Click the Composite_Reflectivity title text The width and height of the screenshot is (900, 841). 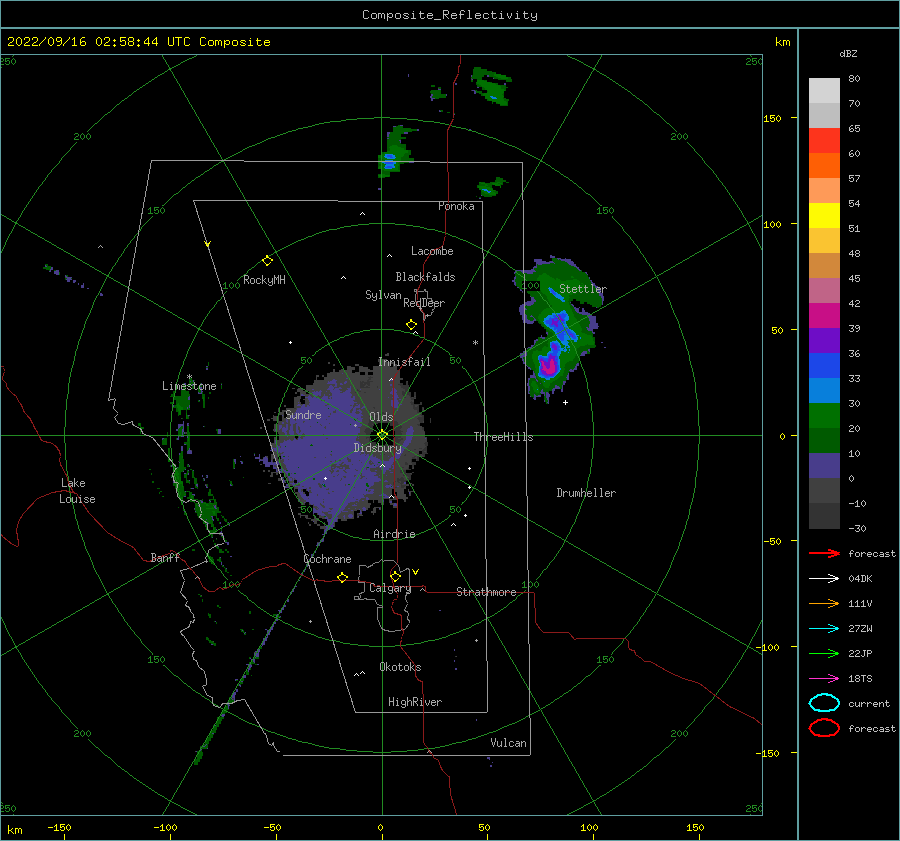pos(450,15)
